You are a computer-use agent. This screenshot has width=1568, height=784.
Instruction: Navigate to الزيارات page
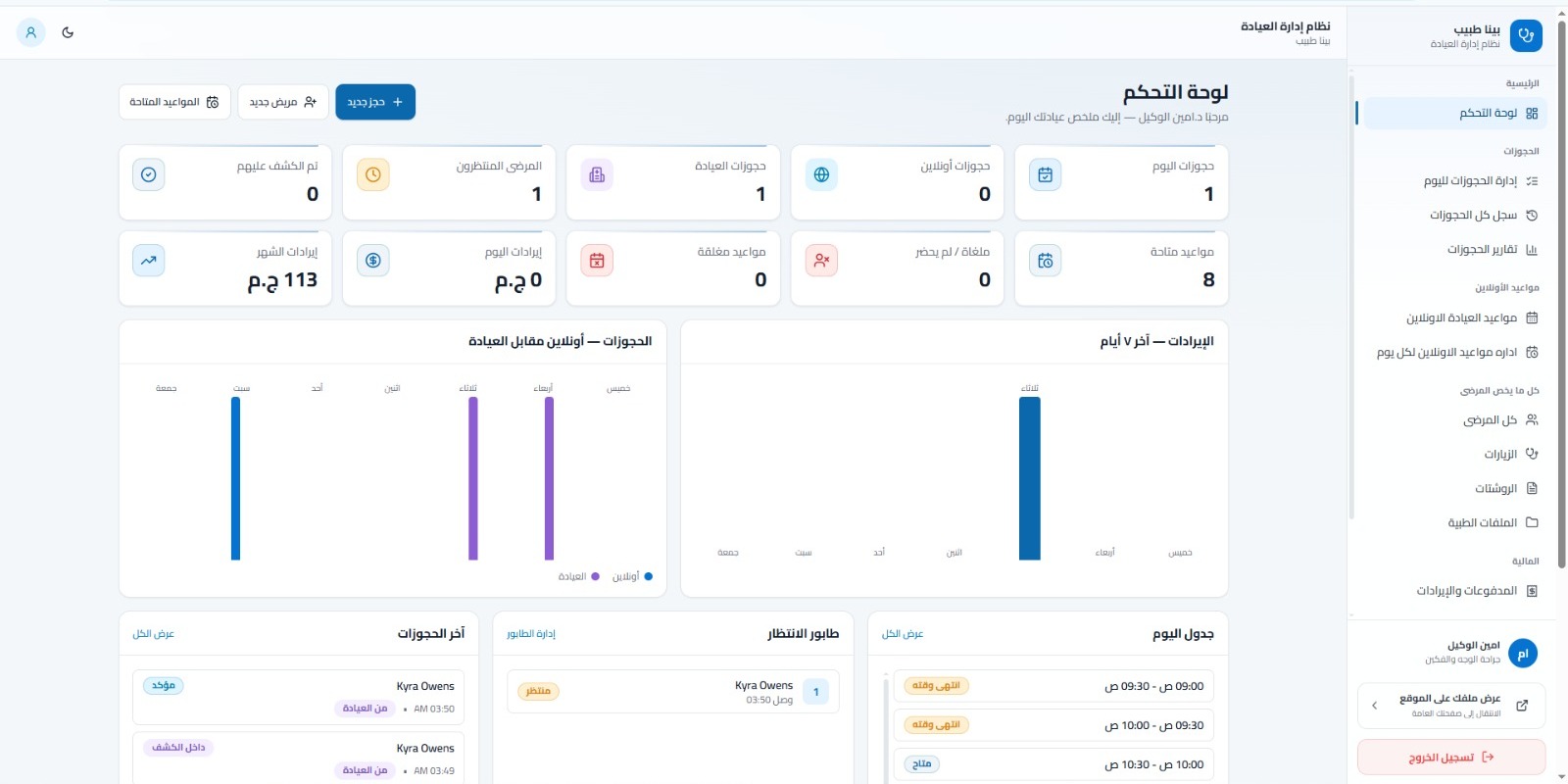click(1455, 455)
